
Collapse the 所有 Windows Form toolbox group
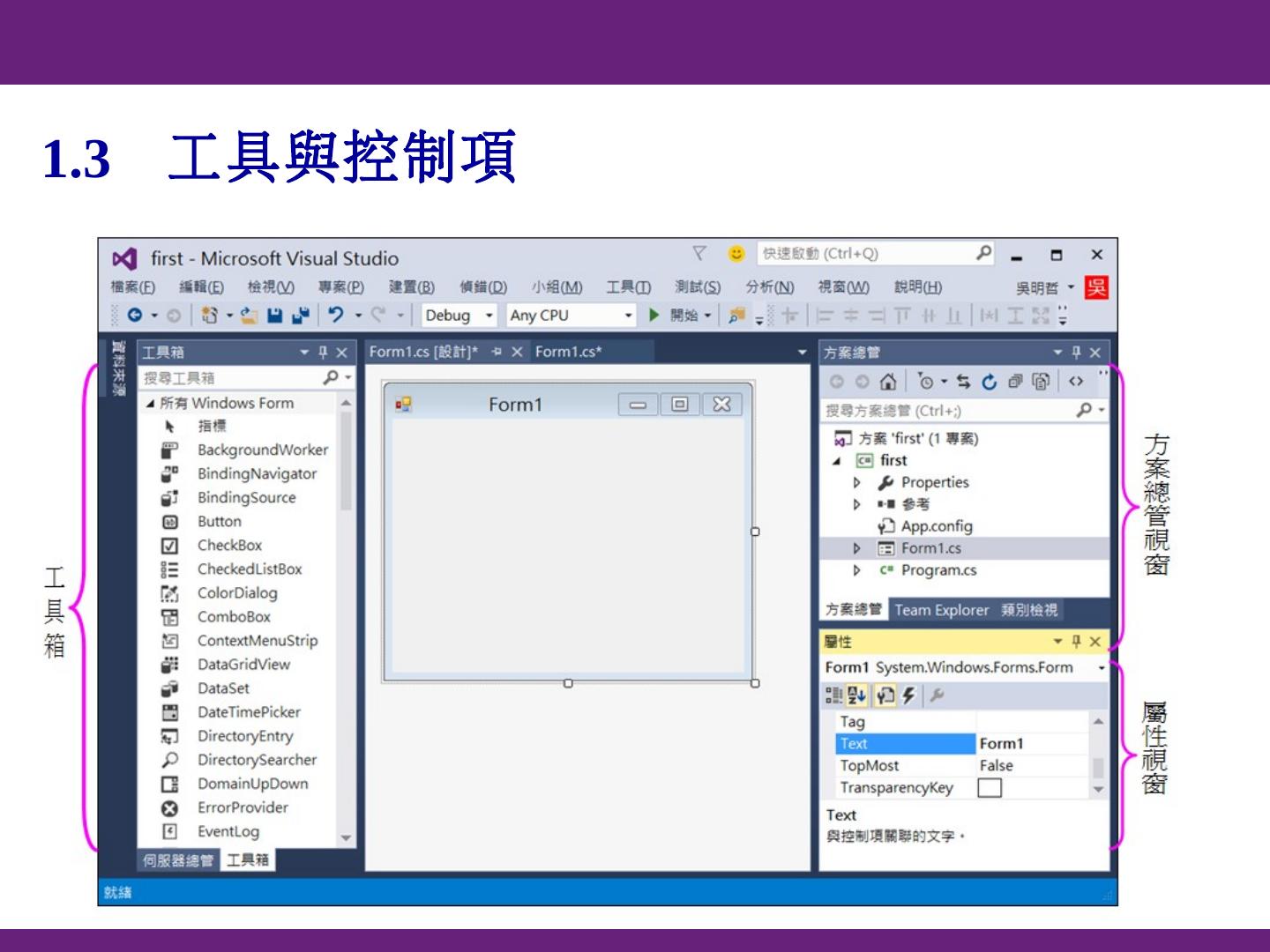click(x=150, y=404)
